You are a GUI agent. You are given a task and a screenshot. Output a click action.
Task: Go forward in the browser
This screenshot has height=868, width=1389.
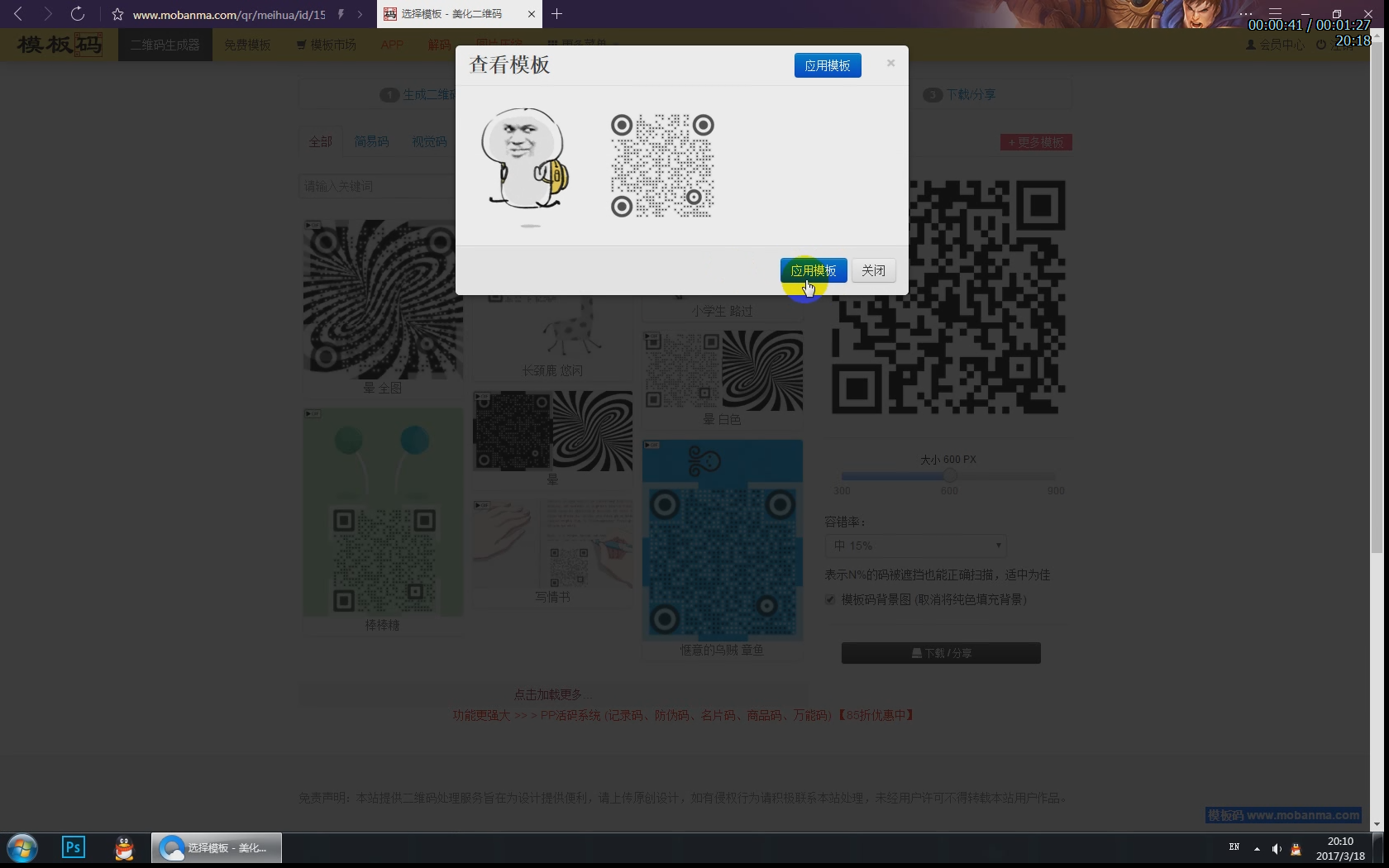(47, 14)
